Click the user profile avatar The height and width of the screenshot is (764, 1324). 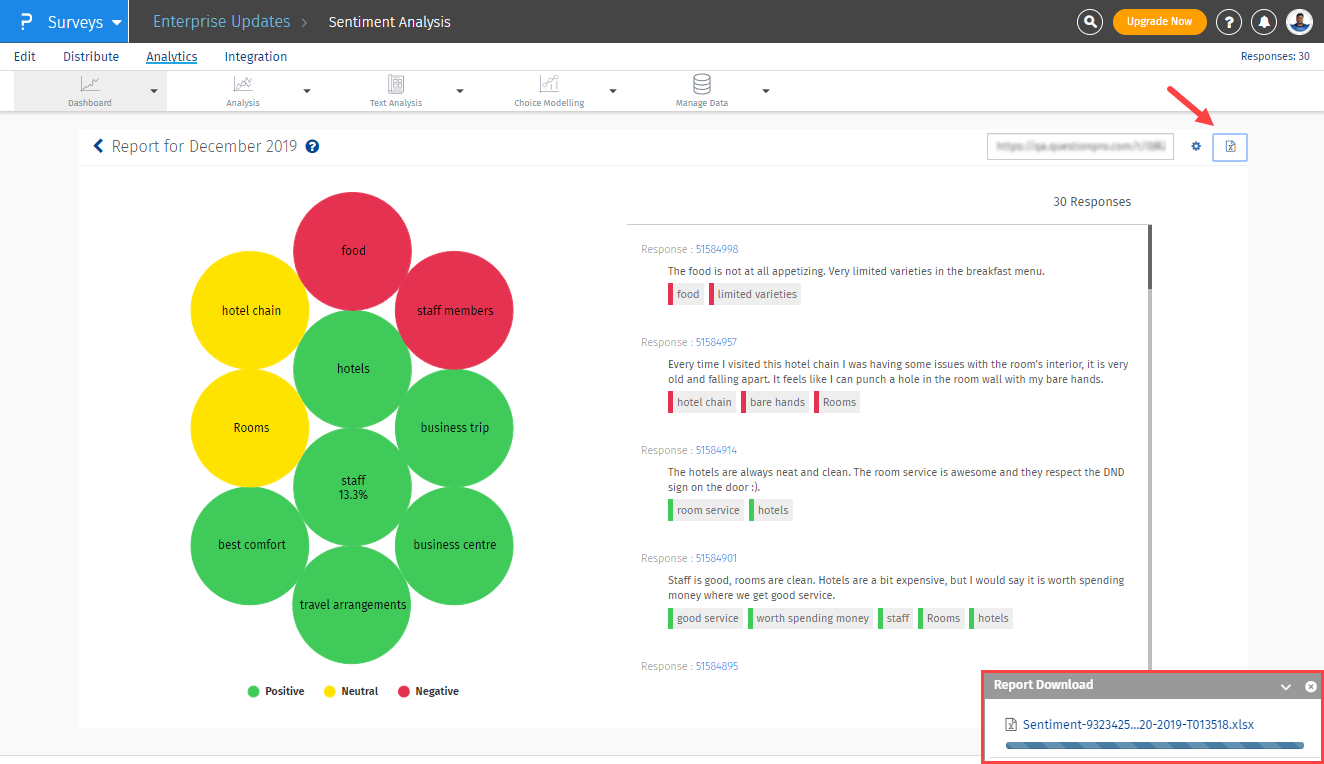coord(1299,21)
